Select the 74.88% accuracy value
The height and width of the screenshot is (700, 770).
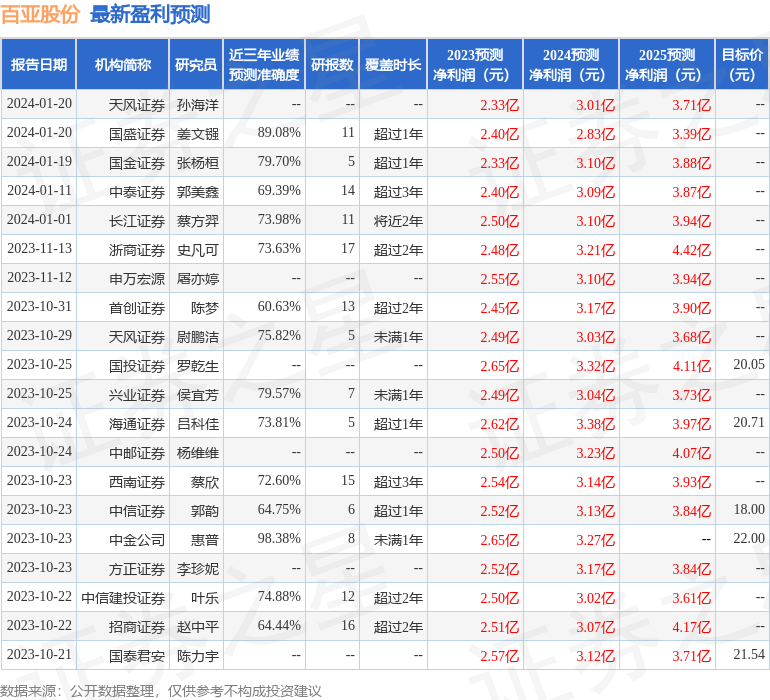(x=279, y=596)
